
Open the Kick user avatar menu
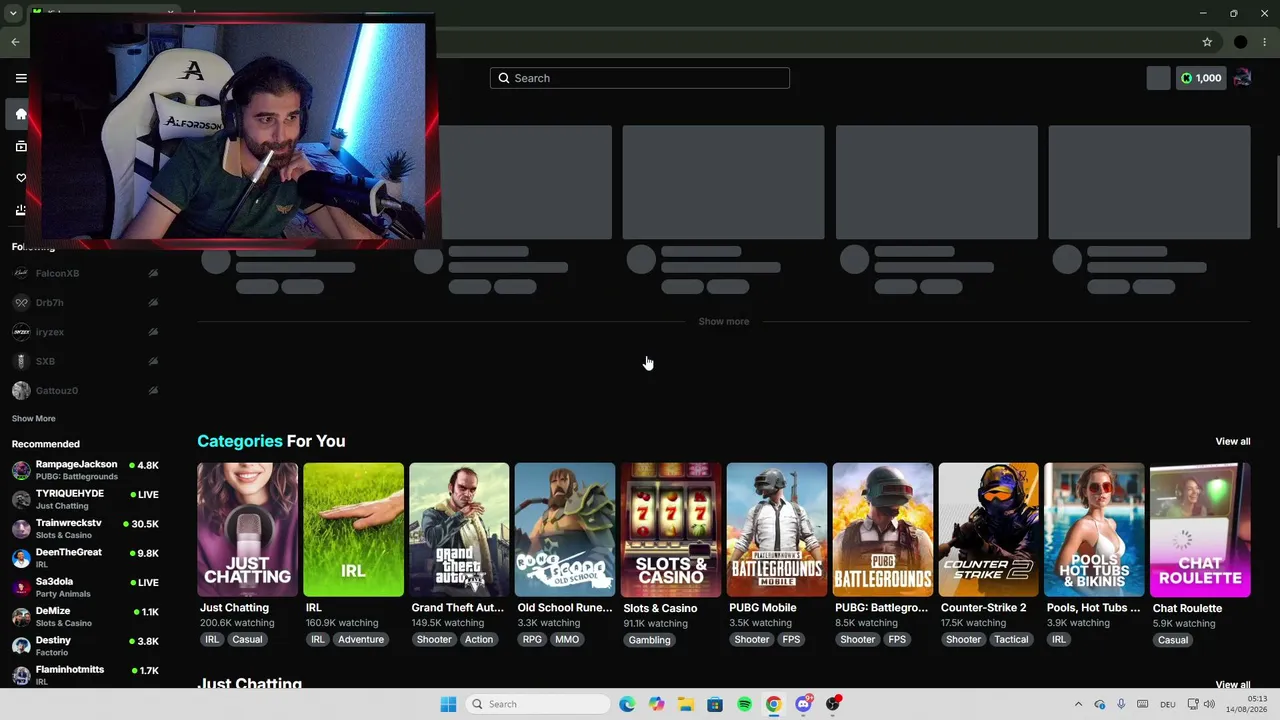click(x=1242, y=78)
